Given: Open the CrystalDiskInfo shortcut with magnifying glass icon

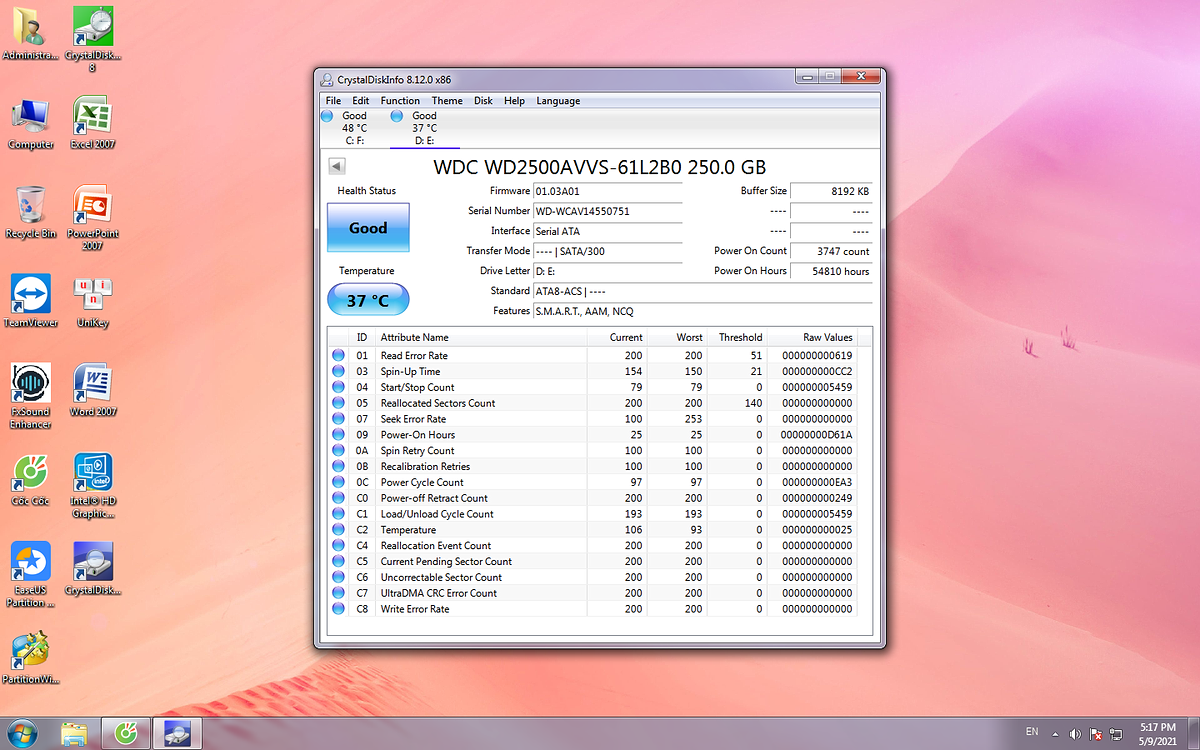Looking at the screenshot, I should coord(93,569).
